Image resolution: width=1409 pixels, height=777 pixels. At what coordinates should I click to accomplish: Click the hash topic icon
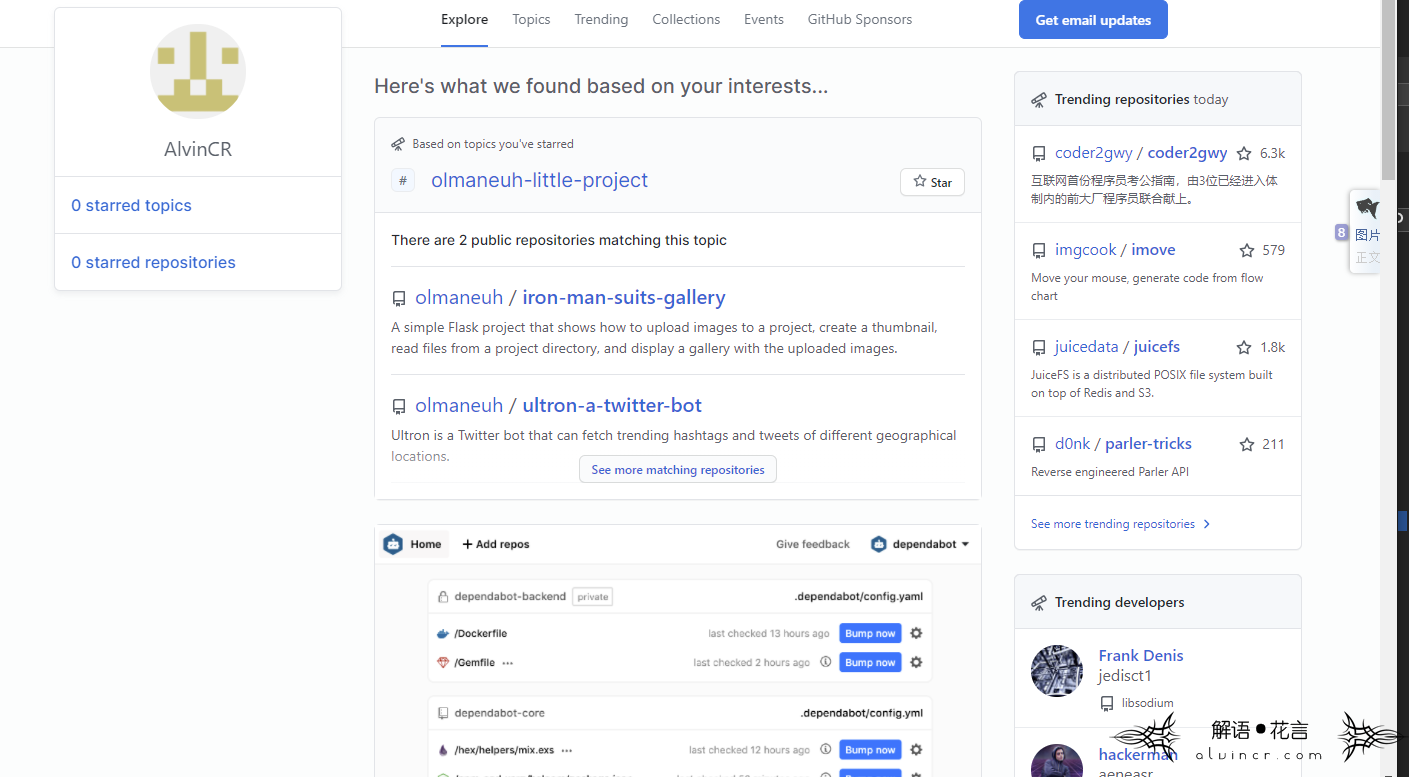[x=403, y=181]
